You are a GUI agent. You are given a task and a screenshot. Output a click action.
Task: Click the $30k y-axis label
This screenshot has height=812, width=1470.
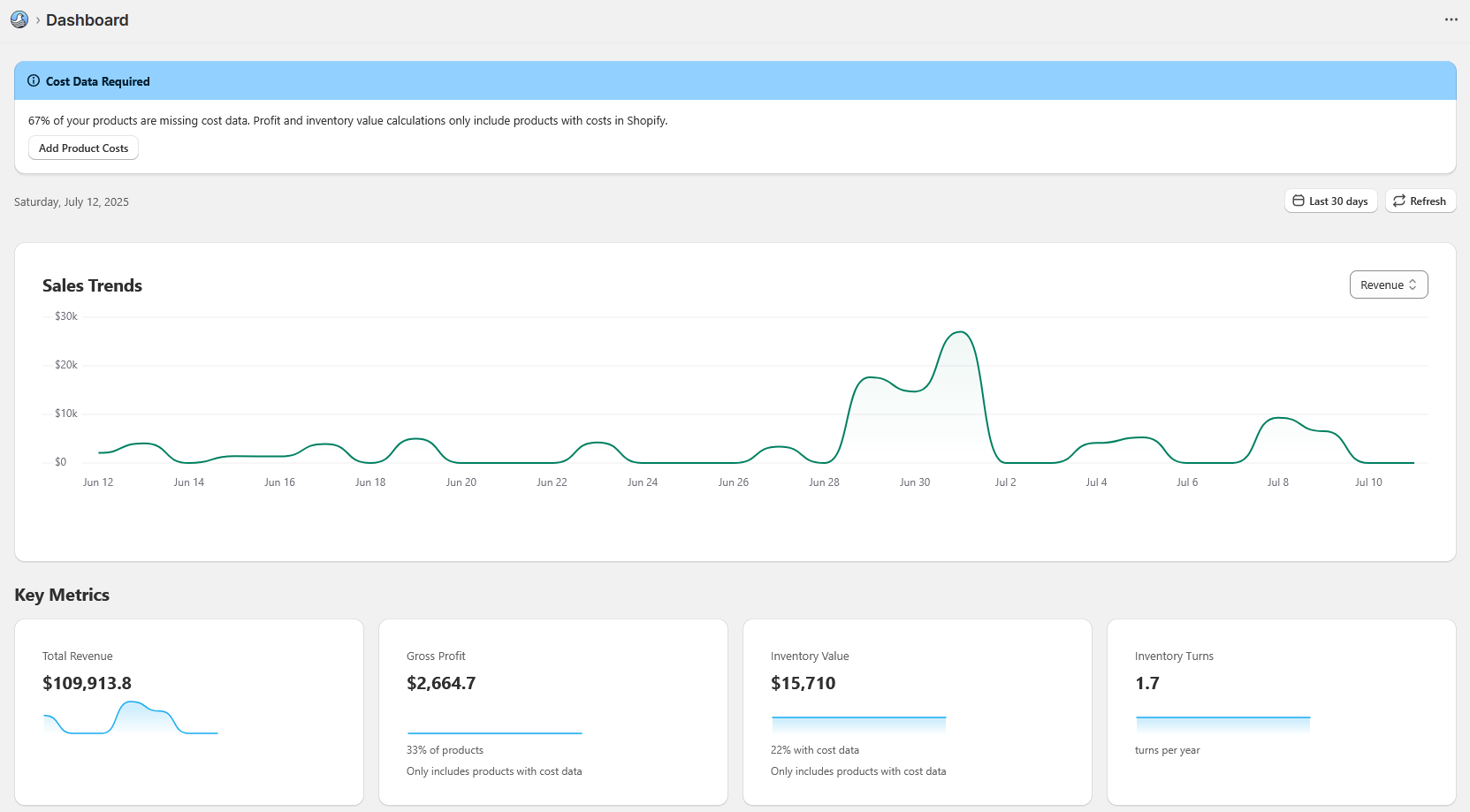point(66,316)
